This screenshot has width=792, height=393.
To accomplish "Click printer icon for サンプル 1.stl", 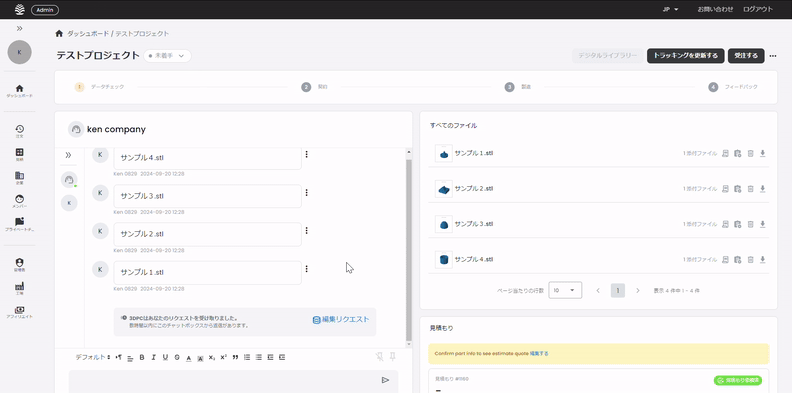I will [725, 153].
